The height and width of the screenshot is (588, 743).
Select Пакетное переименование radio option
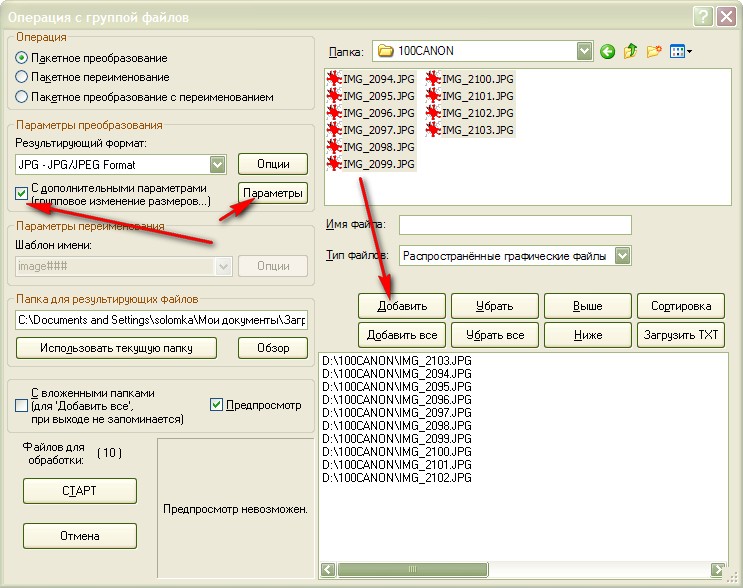[x=22, y=77]
